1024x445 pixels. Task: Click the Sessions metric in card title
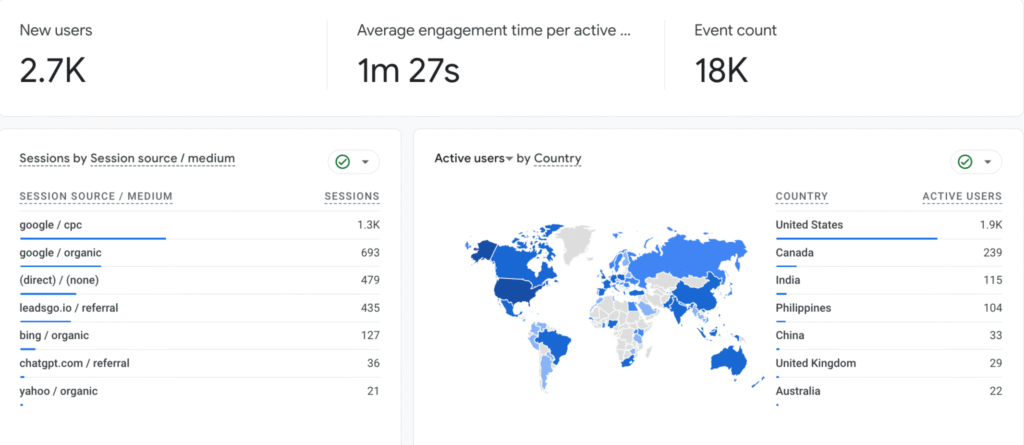click(44, 158)
